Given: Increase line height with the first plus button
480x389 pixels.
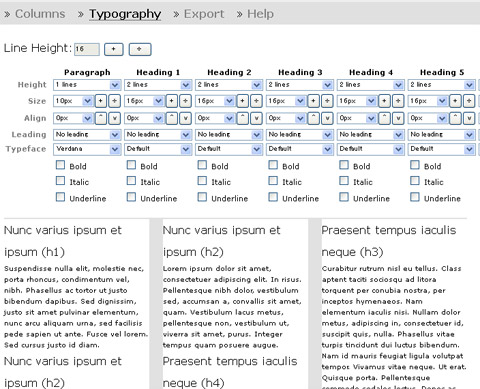Looking at the screenshot, I should pos(114,49).
